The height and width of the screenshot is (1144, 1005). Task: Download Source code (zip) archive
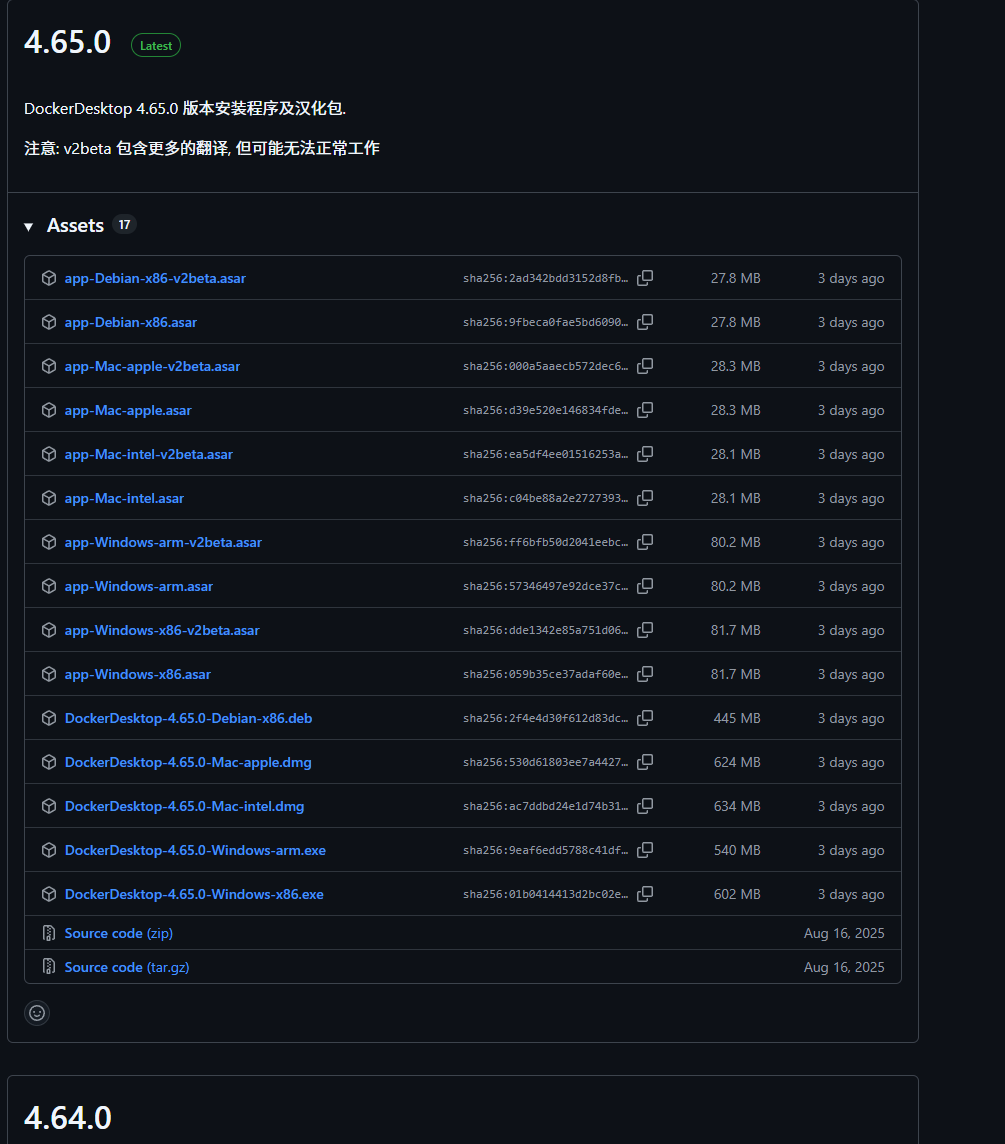pyautogui.click(x=118, y=933)
